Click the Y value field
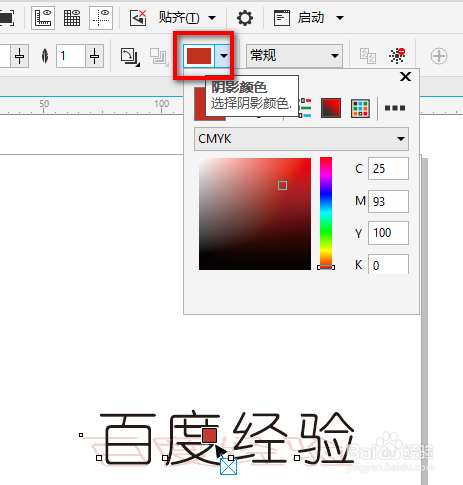 [388, 233]
